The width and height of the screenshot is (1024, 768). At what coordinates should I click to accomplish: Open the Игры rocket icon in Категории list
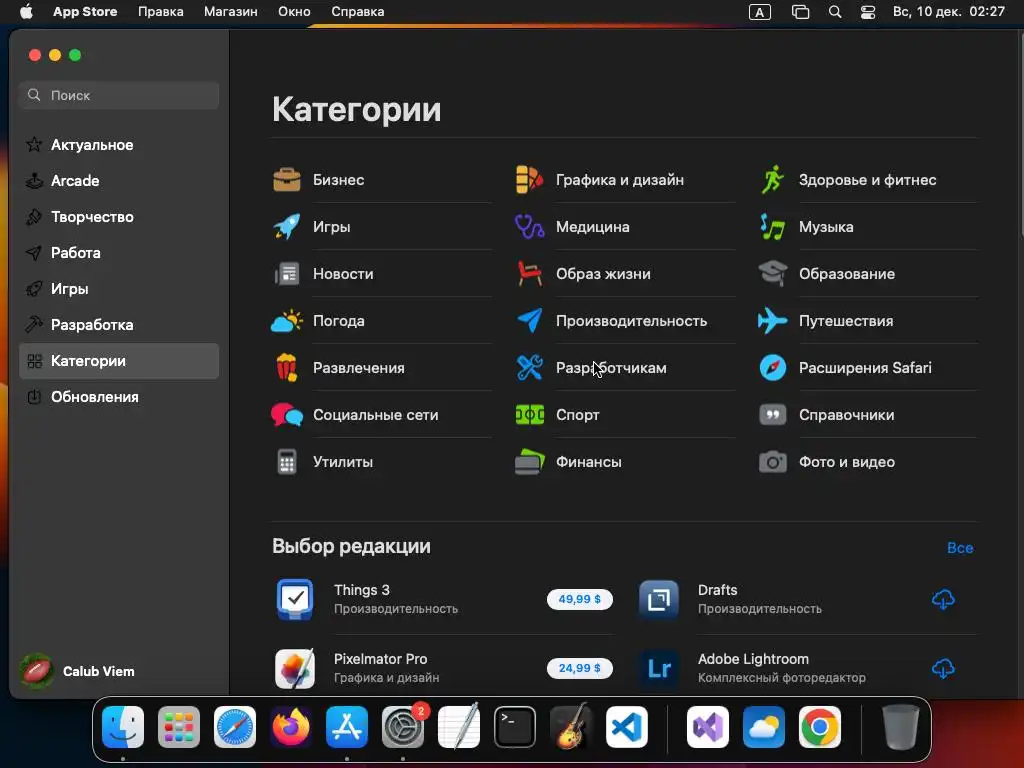(287, 227)
